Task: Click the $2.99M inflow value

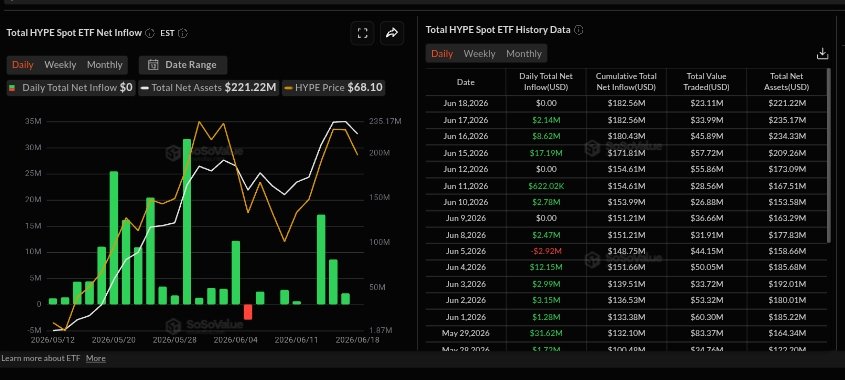Action: [546, 284]
